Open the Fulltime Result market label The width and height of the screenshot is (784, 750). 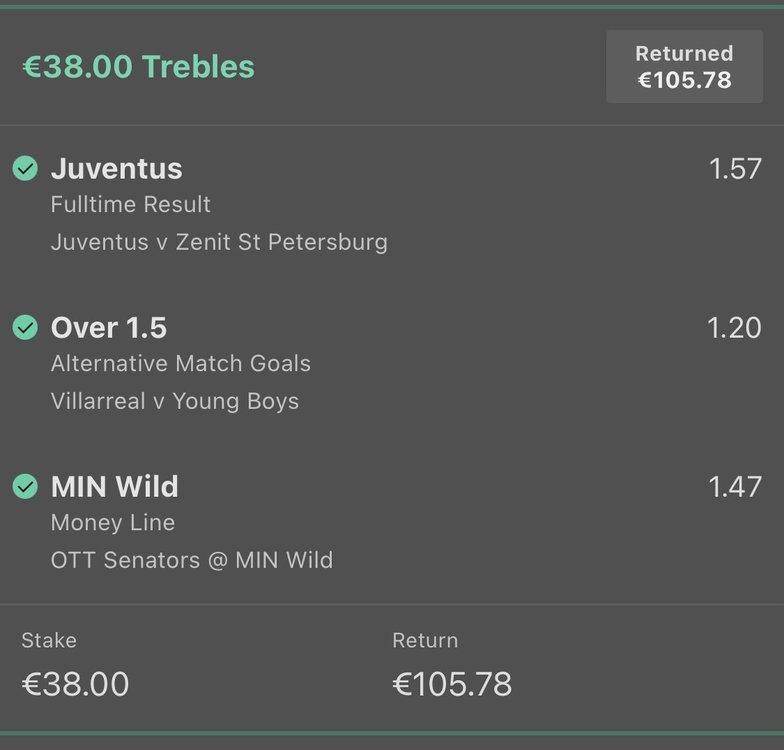[x=130, y=204]
